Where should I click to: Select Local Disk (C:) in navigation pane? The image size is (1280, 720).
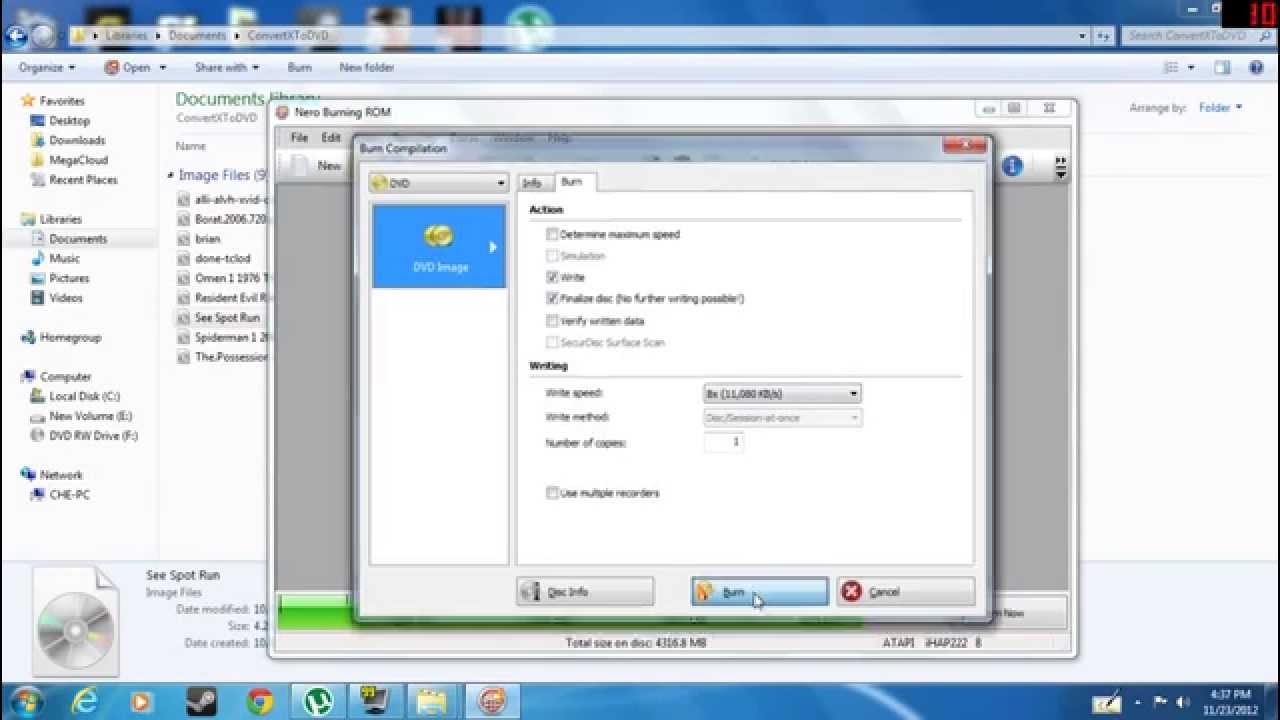tap(84, 396)
